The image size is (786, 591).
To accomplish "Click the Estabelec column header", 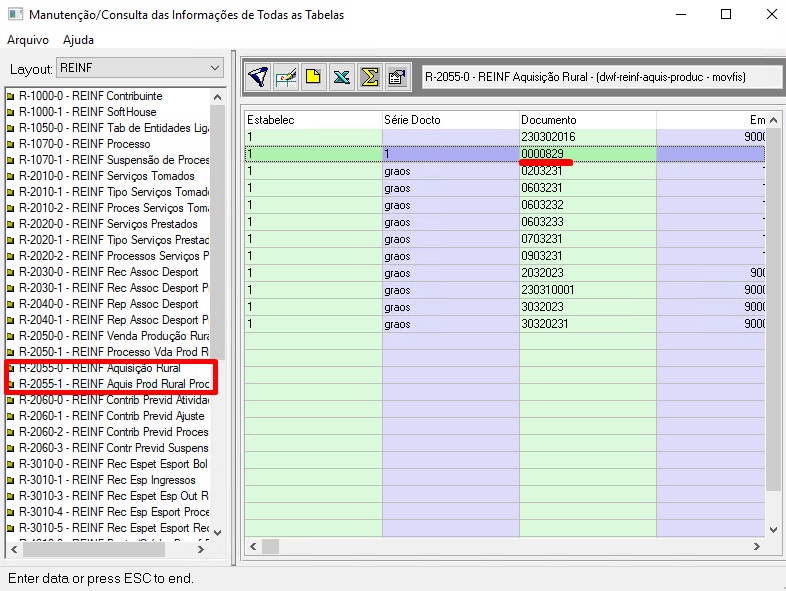I will pyautogui.click(x=313, y=120).
